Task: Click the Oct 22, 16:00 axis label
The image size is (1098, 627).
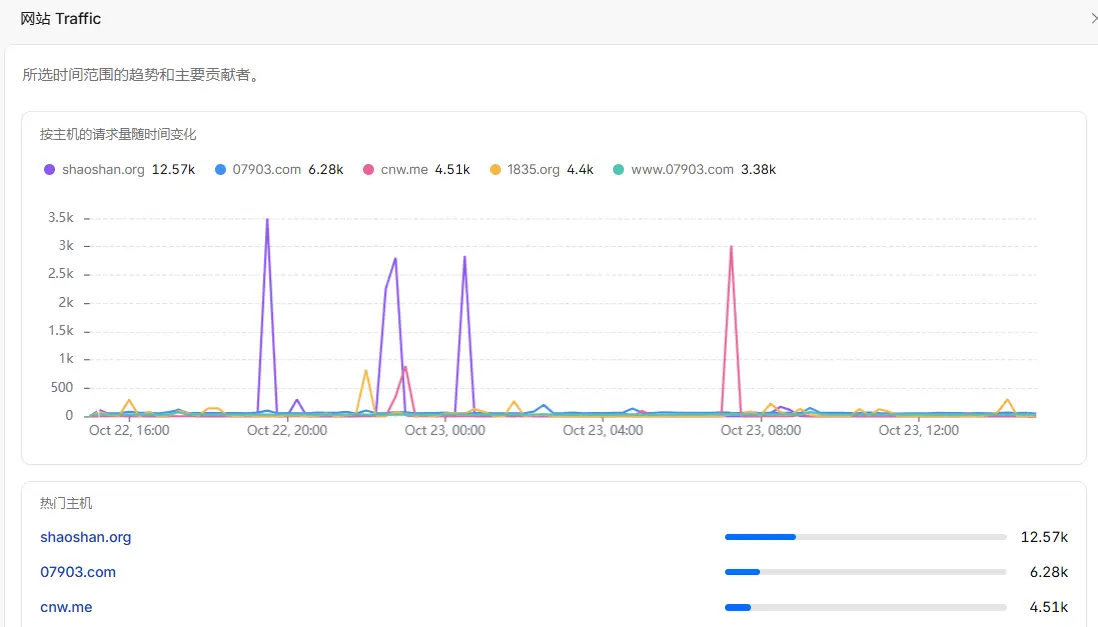Action: coord(129,430)
